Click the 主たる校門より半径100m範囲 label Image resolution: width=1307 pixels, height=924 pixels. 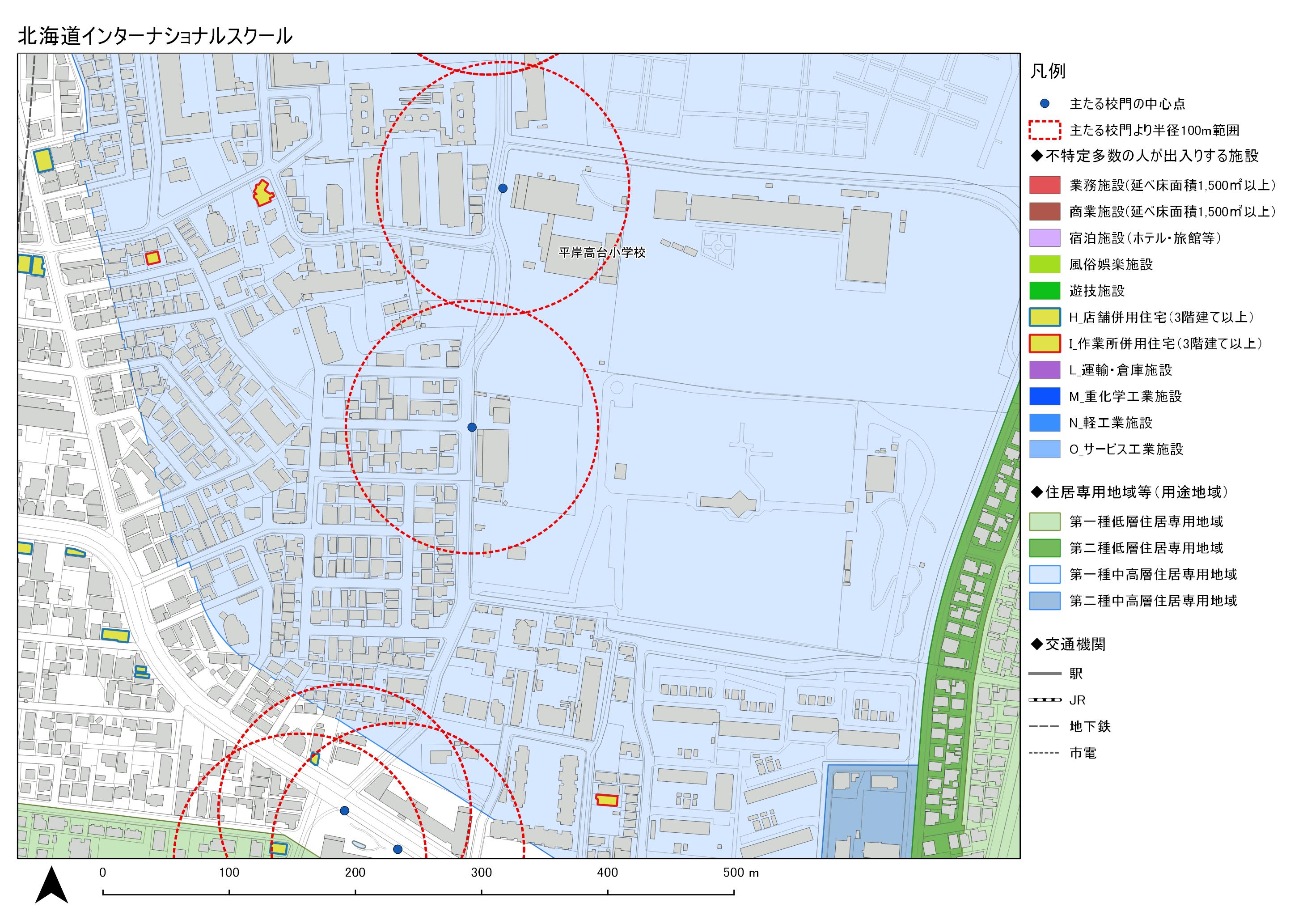[x=1155, y=131]
